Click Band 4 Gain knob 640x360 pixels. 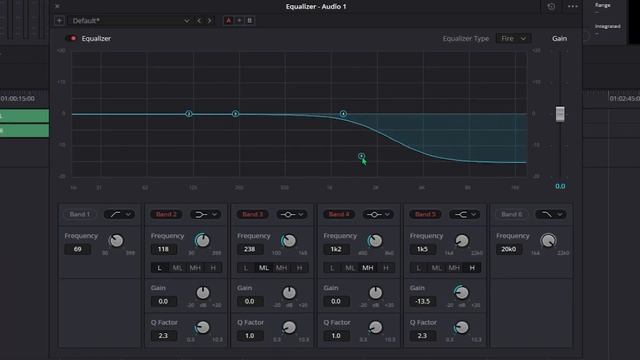click(376, 293)
